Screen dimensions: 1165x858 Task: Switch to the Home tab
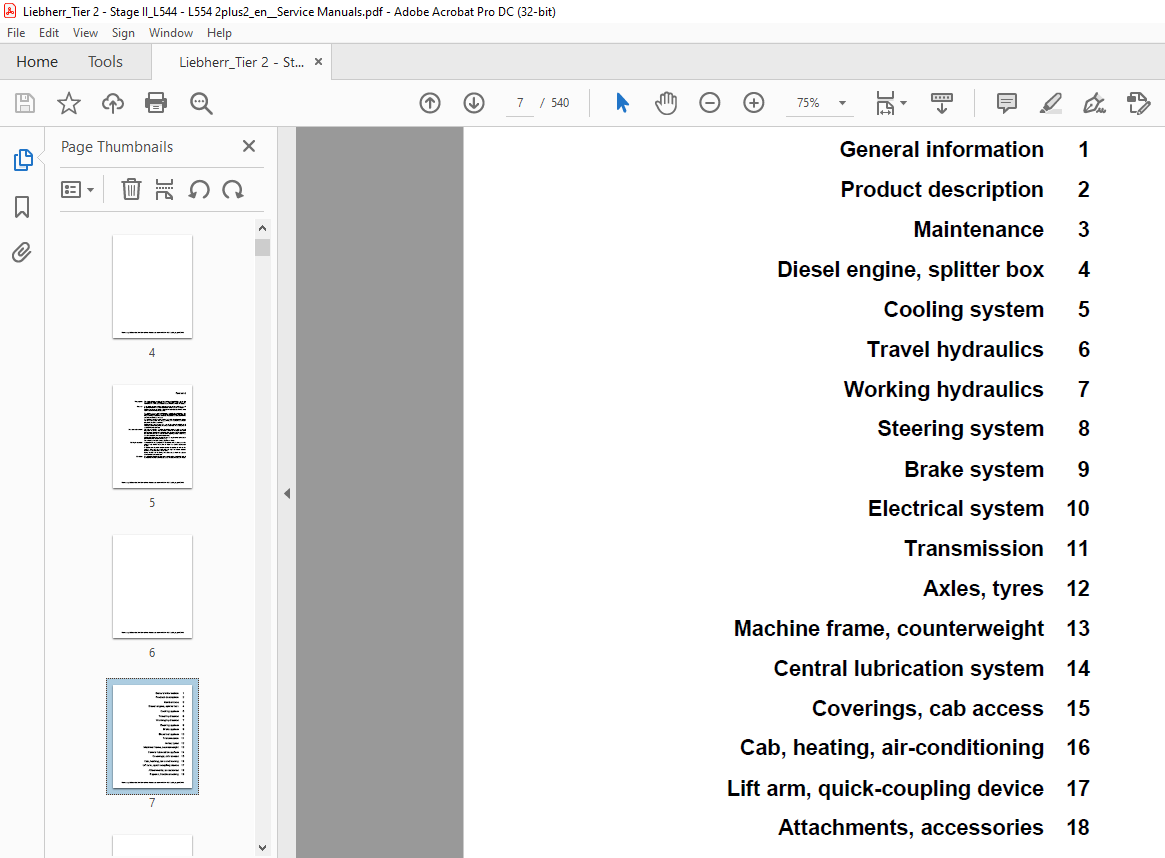pos(37,62)
